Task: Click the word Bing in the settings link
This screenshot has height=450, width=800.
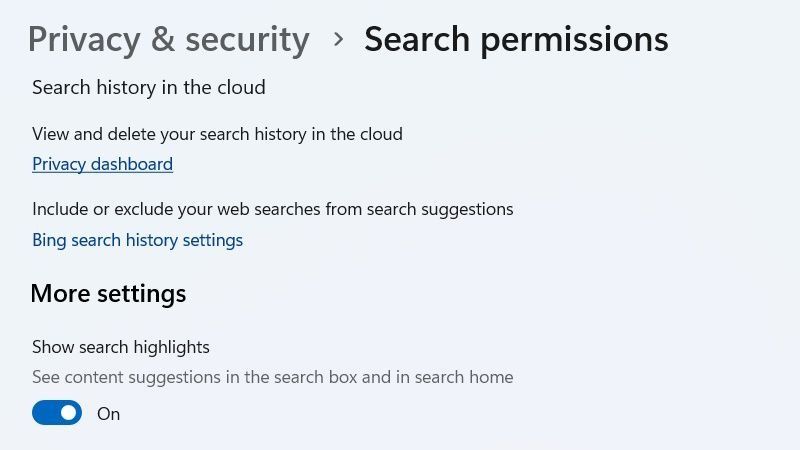Action: [x=49, y=240]
